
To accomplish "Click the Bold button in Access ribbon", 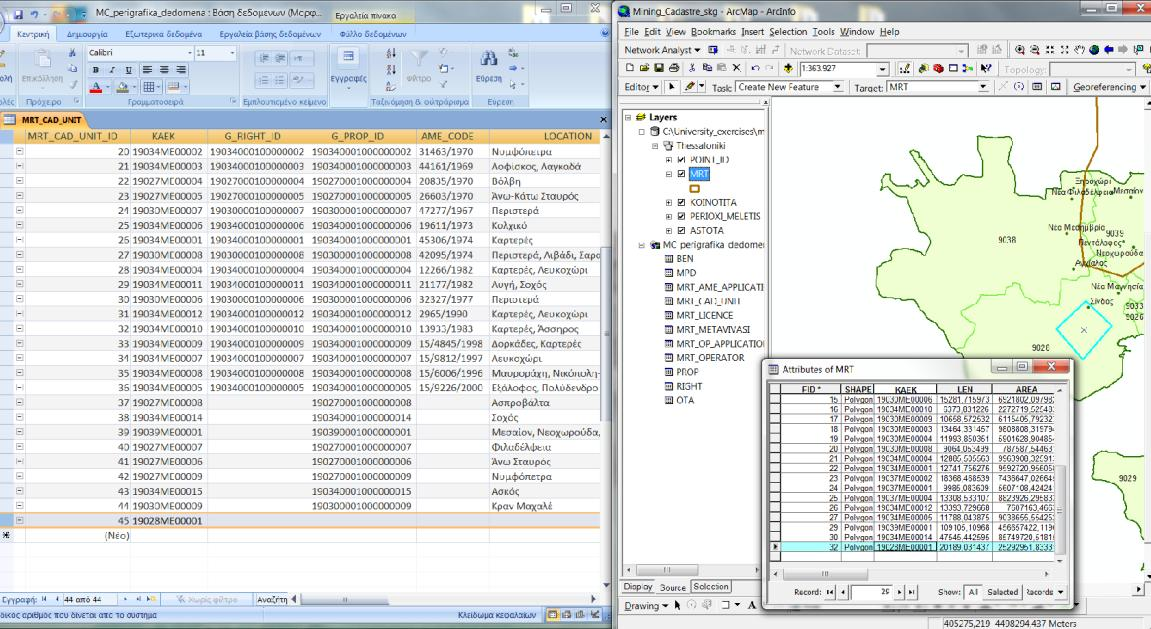I will [95, 70].
